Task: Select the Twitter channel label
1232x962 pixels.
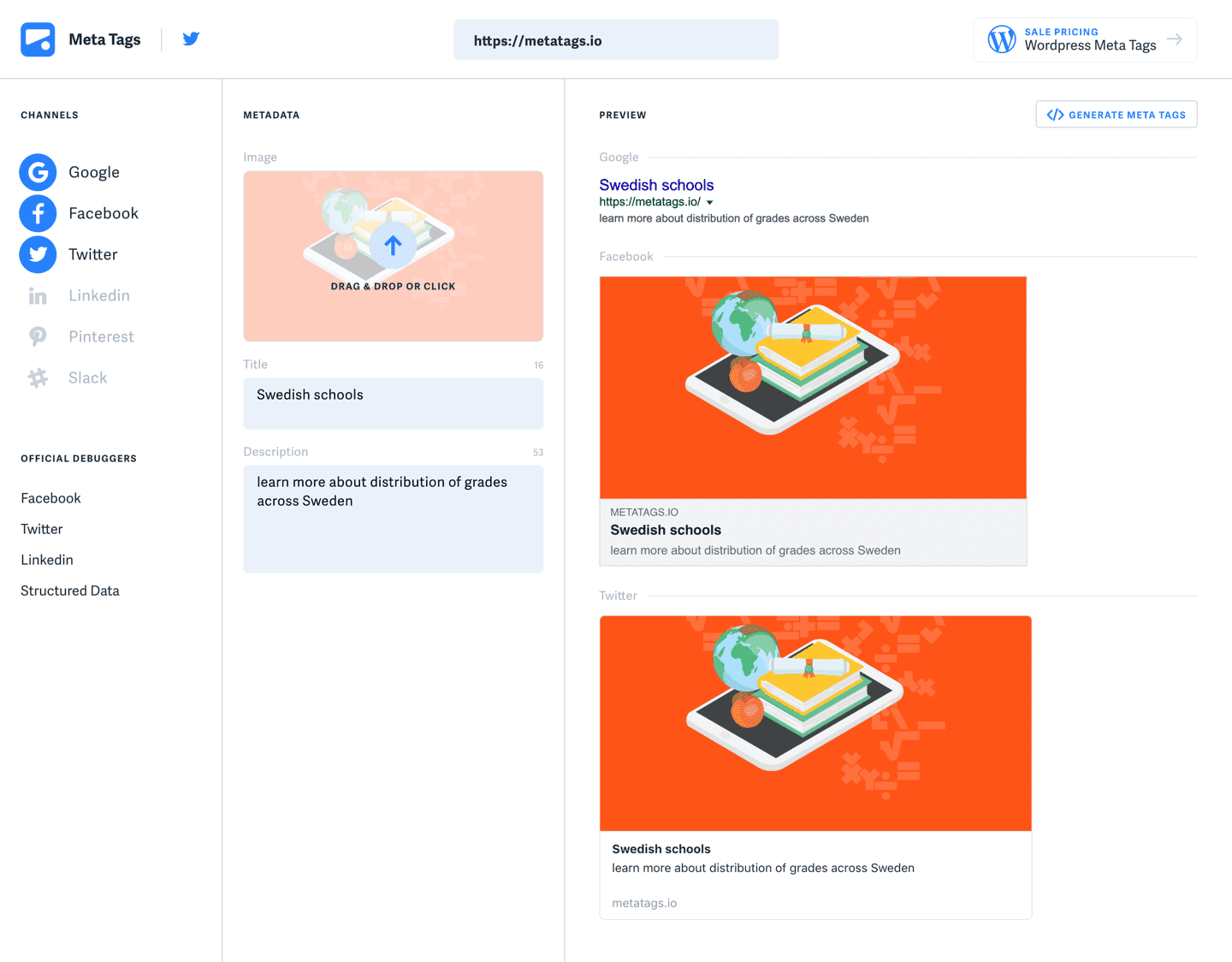Action: 93,254
